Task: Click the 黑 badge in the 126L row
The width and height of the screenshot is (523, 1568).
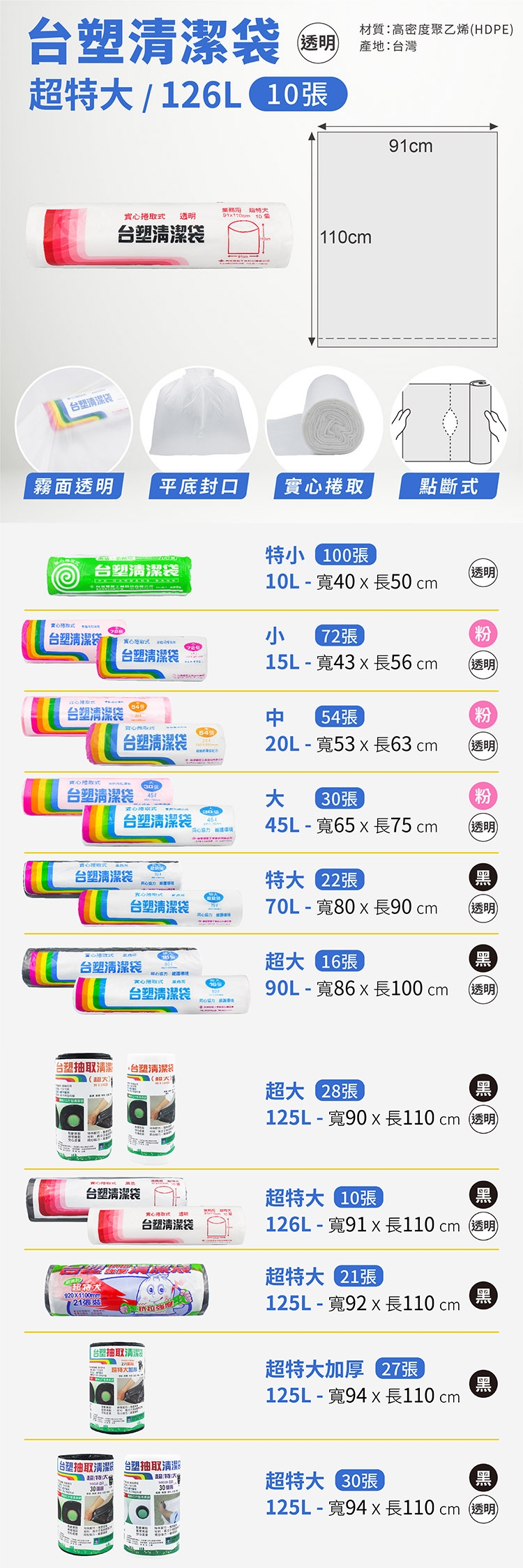Action: (483, 1195)
